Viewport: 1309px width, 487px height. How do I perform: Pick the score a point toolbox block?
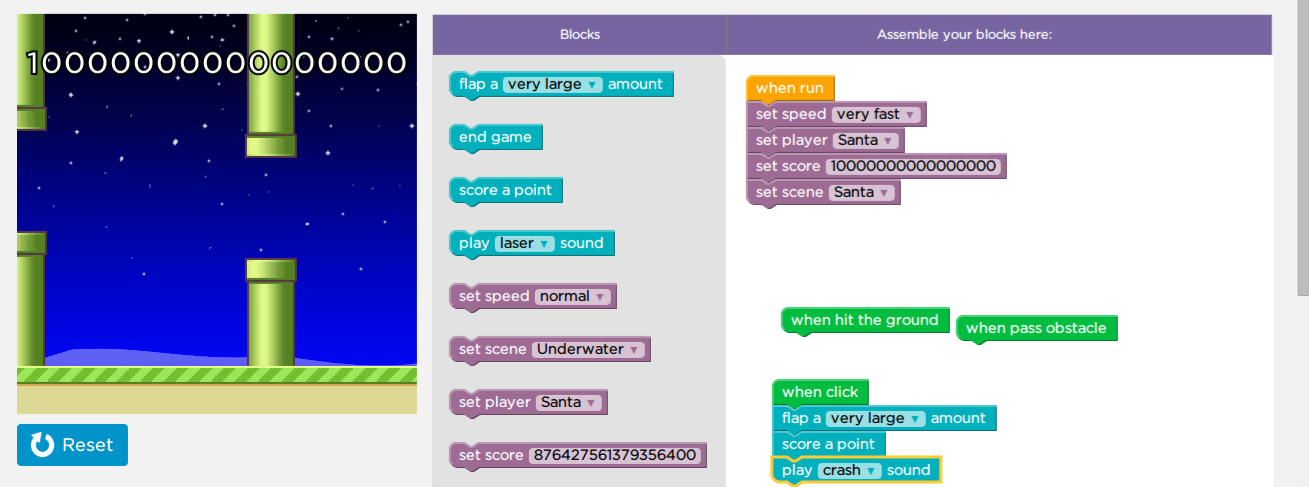tap(505, 190)
